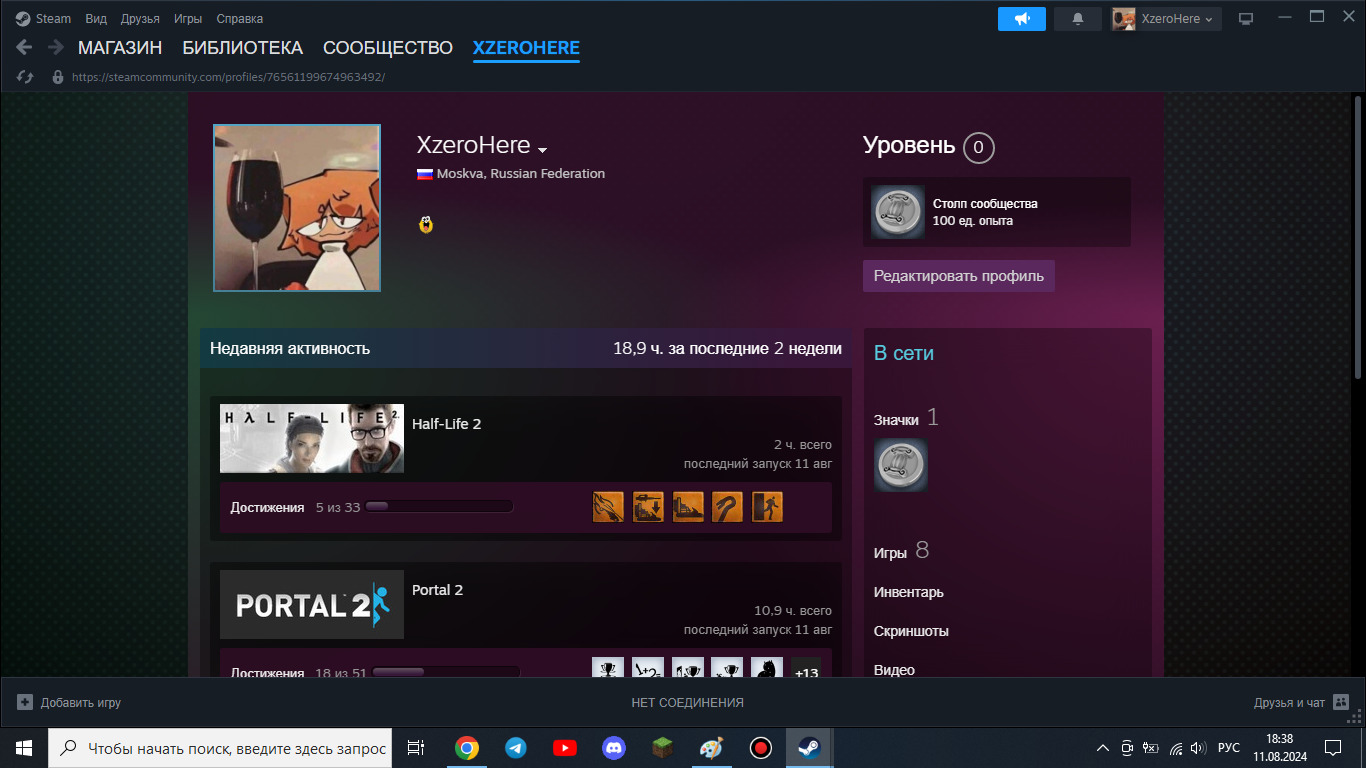Open the Игры menu

(x=188, y=19)
